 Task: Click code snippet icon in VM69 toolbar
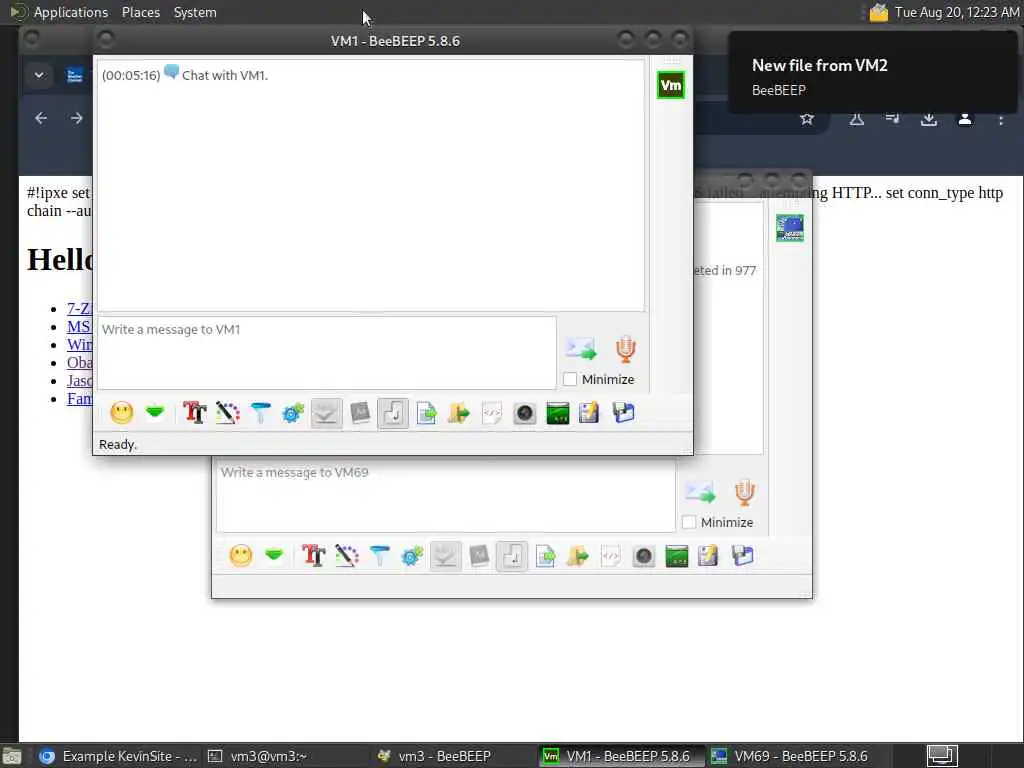coord(611,556)
